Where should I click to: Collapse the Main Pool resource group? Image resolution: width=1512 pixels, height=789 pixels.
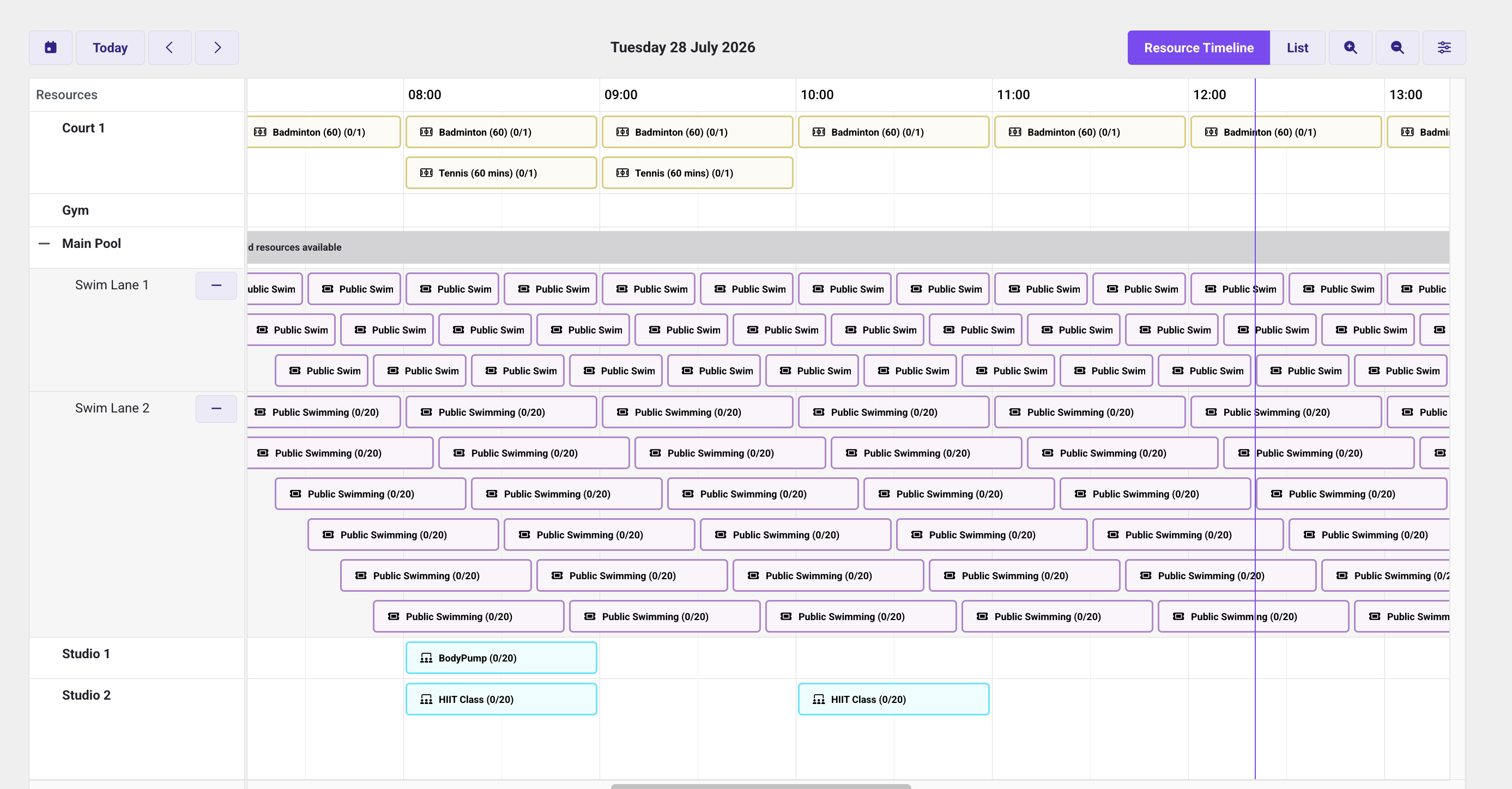44,244
